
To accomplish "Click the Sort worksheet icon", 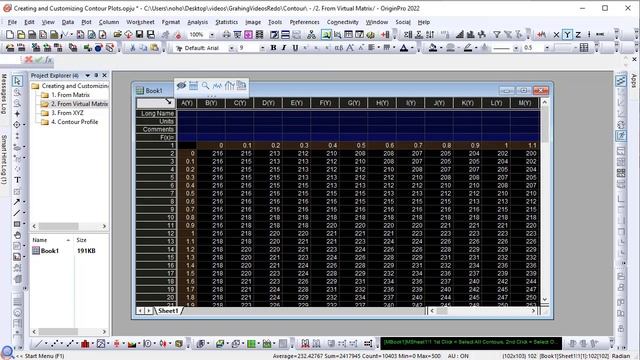I will 430,35.
